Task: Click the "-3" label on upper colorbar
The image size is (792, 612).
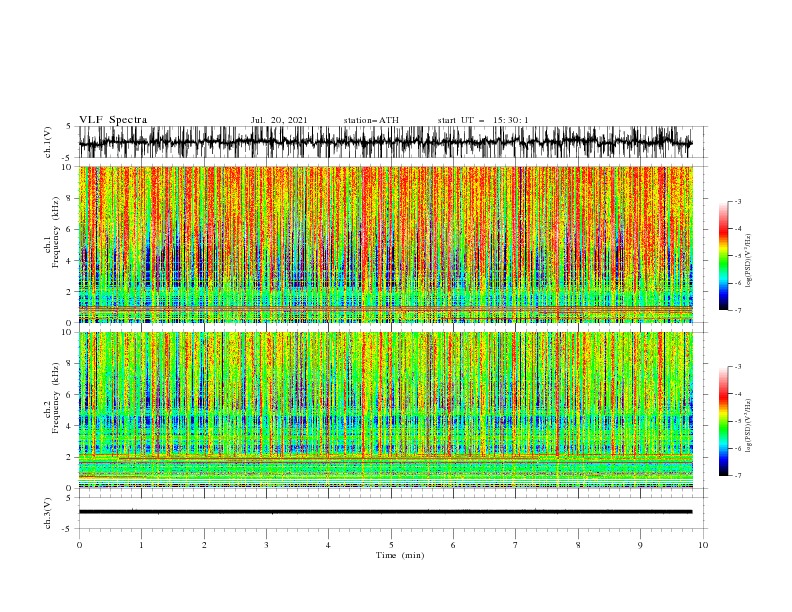Action: [x=737, y=201]
